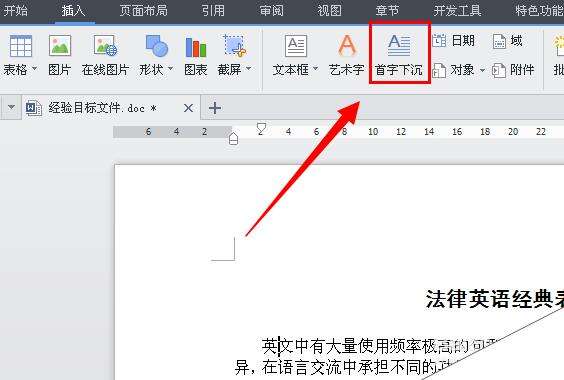
Task: Expand the 对象 dropdown arrow
Action: pos(482,70)
